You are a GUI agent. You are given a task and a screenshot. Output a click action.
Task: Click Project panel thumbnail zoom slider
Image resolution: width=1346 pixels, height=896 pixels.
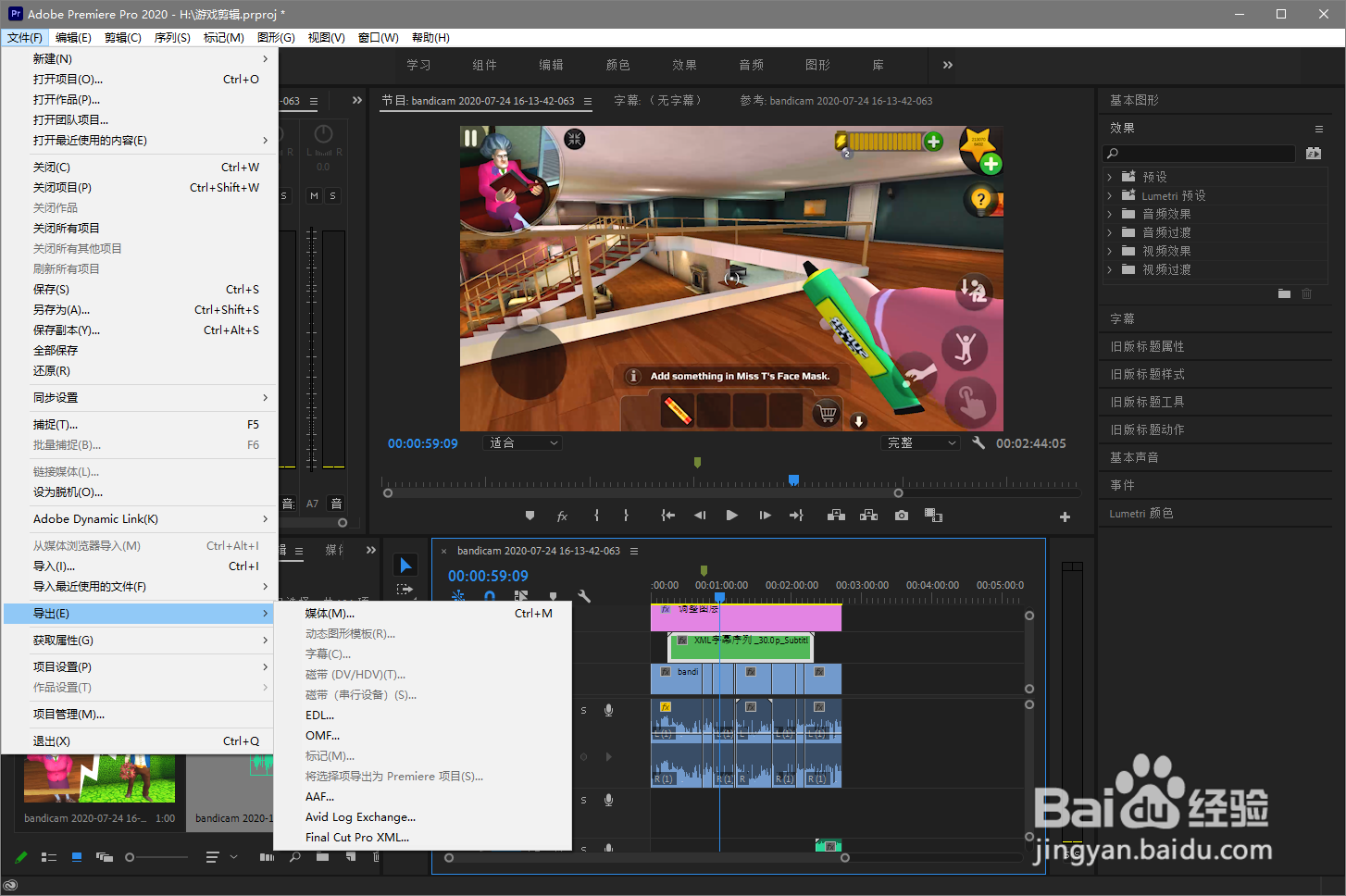coord(130,857)
